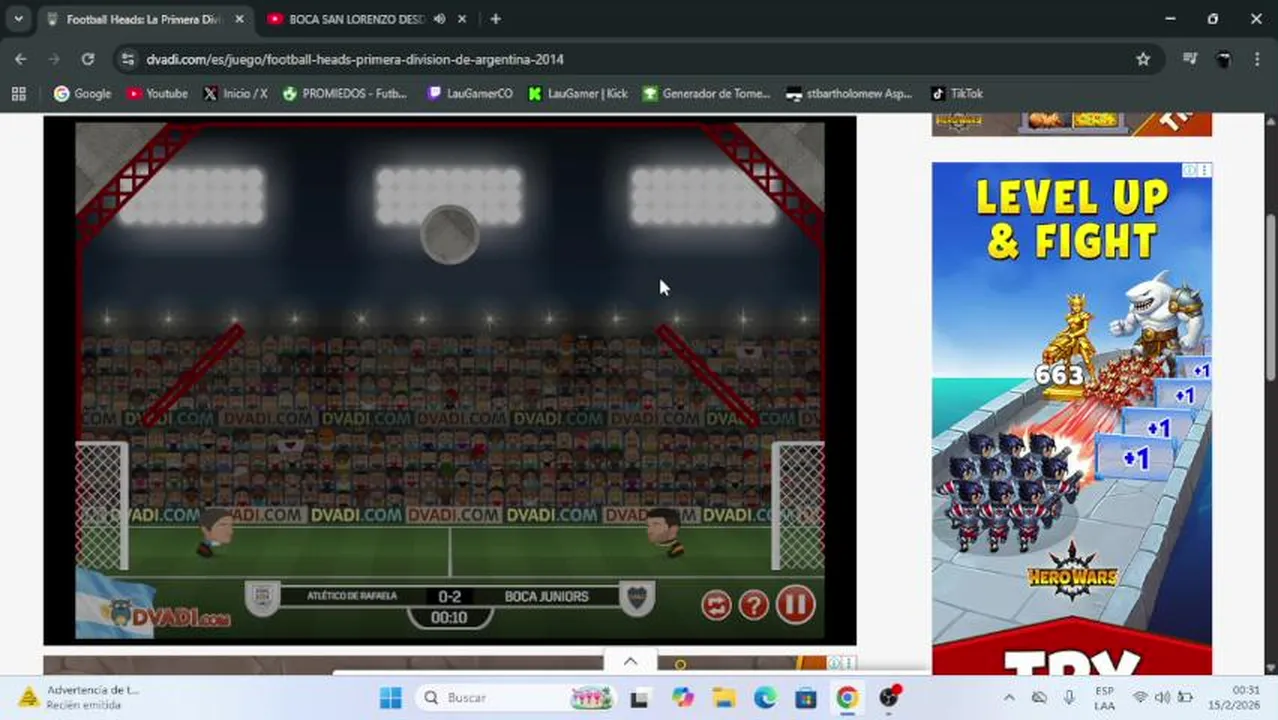The width and height of the screenshot is (1278, 720).
Task: Open the PROMIEDOS bookmark
Action: [x=345, y=93]
